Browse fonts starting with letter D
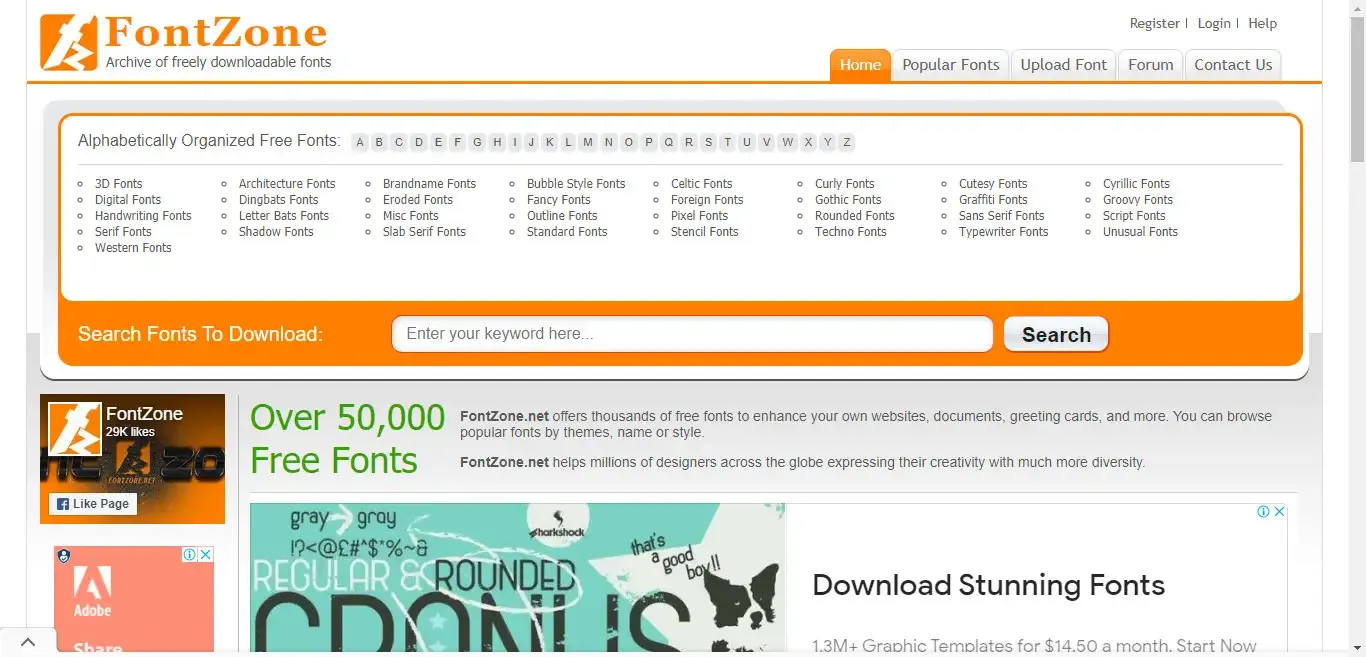Screen dimensions: 1366x657 click(x=419, y=142)
